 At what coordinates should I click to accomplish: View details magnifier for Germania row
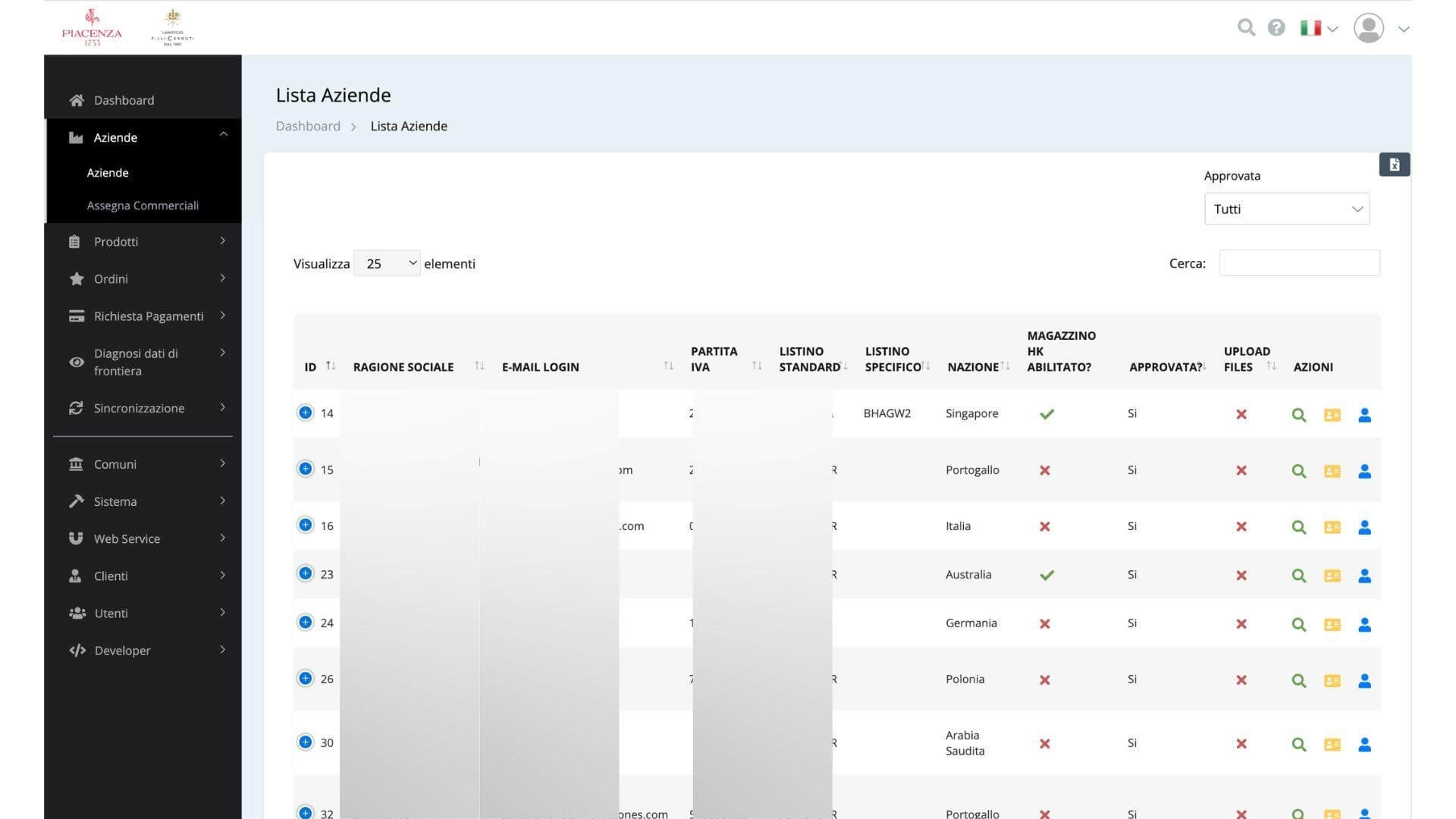coord(1298,624)
